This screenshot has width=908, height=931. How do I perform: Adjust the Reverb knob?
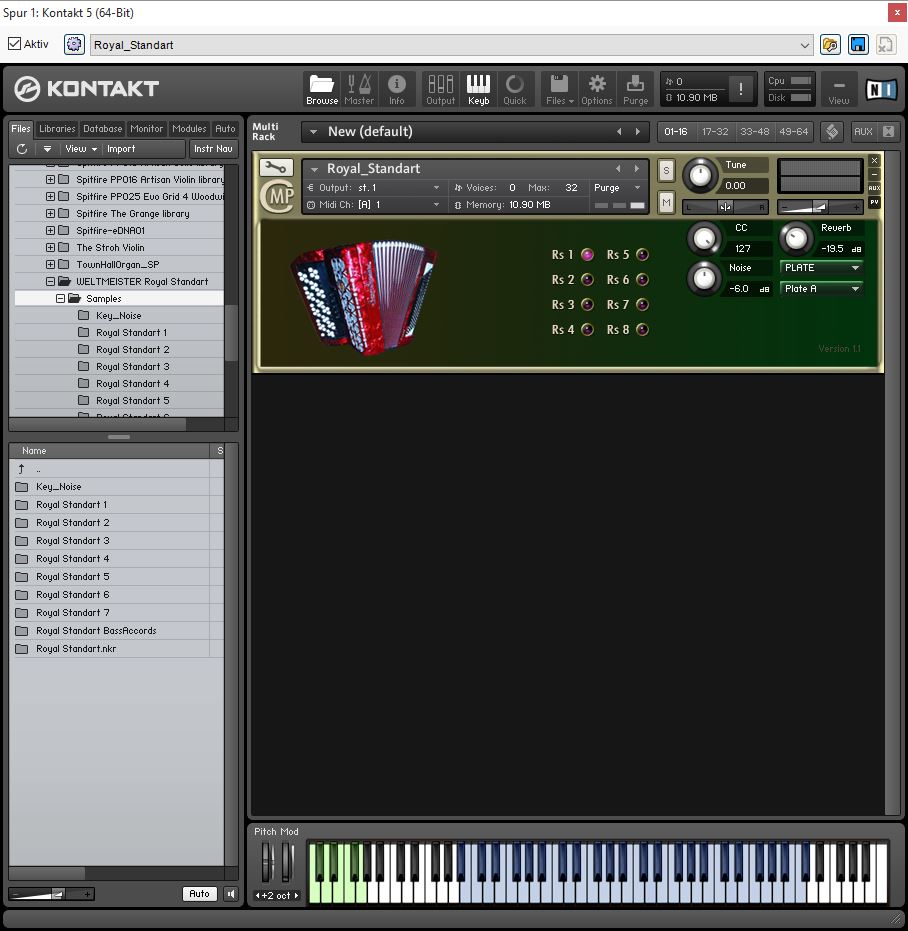[x=796, y=238]
